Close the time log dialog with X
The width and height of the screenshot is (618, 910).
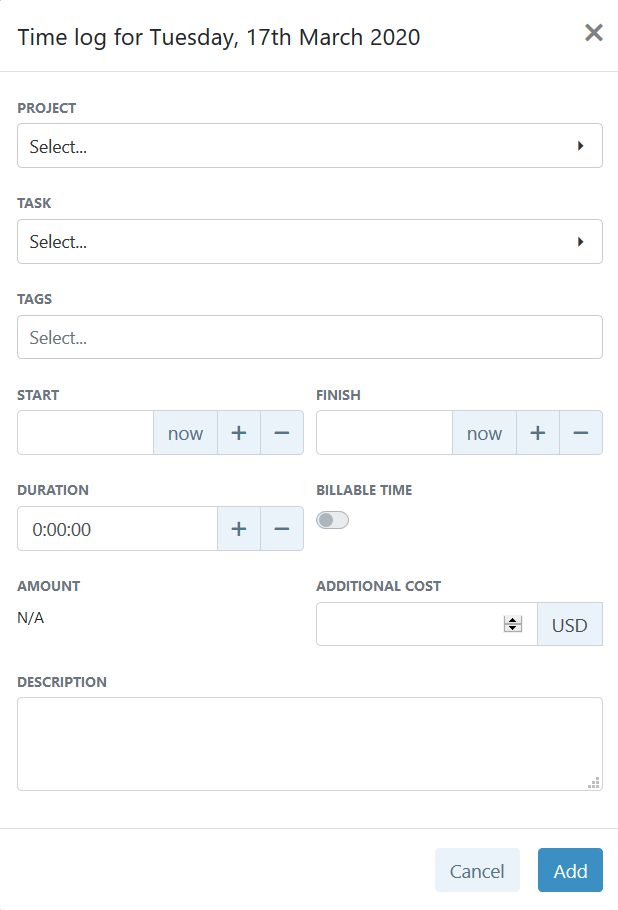point(594,33)
